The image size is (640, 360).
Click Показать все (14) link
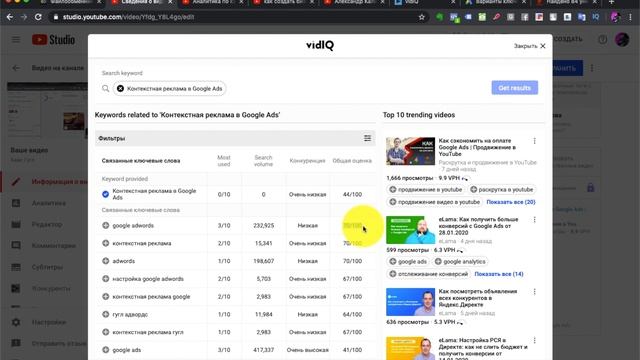(x=499, y=274)
